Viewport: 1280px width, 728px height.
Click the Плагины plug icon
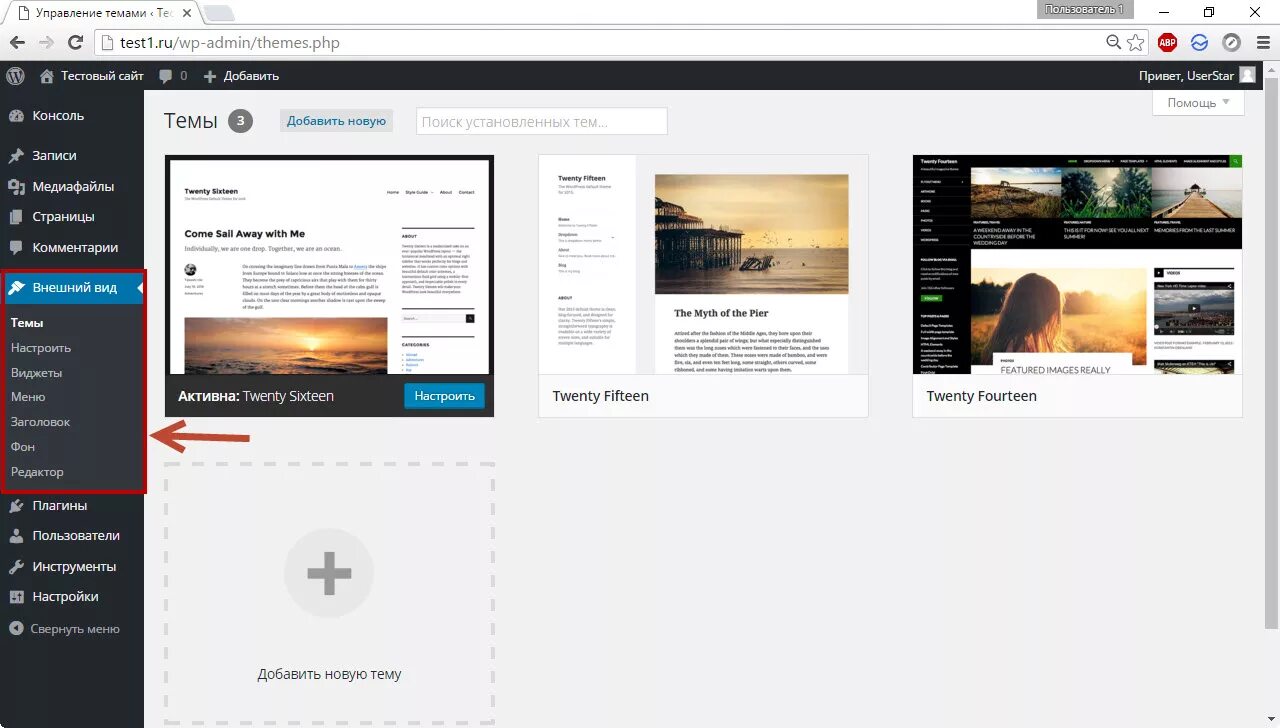16,506
